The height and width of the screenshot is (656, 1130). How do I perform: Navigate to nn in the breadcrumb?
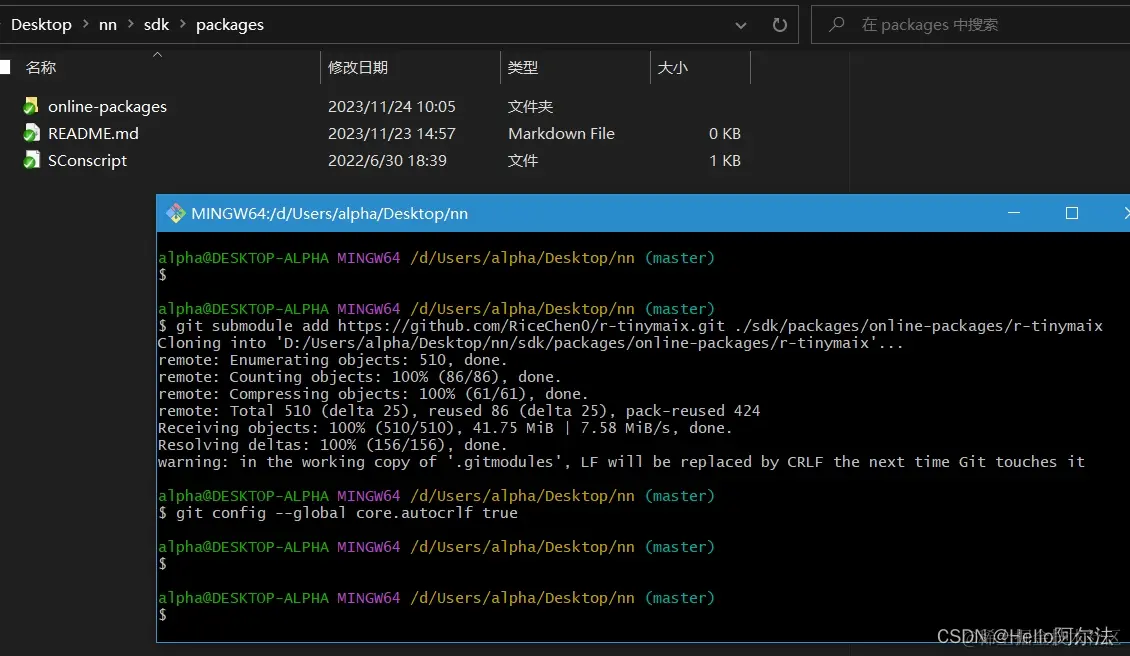(x=107, y=25)
